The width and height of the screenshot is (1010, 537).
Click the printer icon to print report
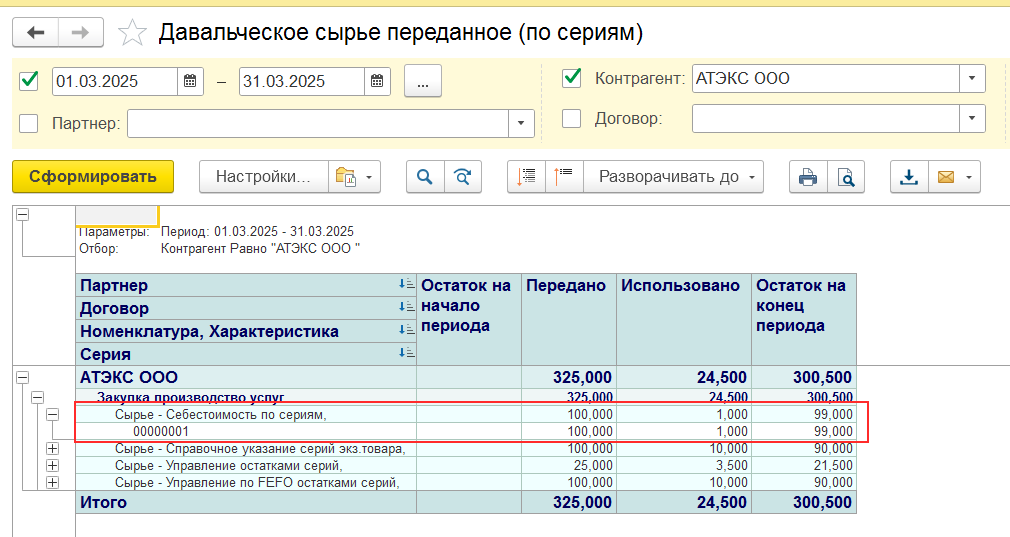pyautogui.click(x=807, y=177)
